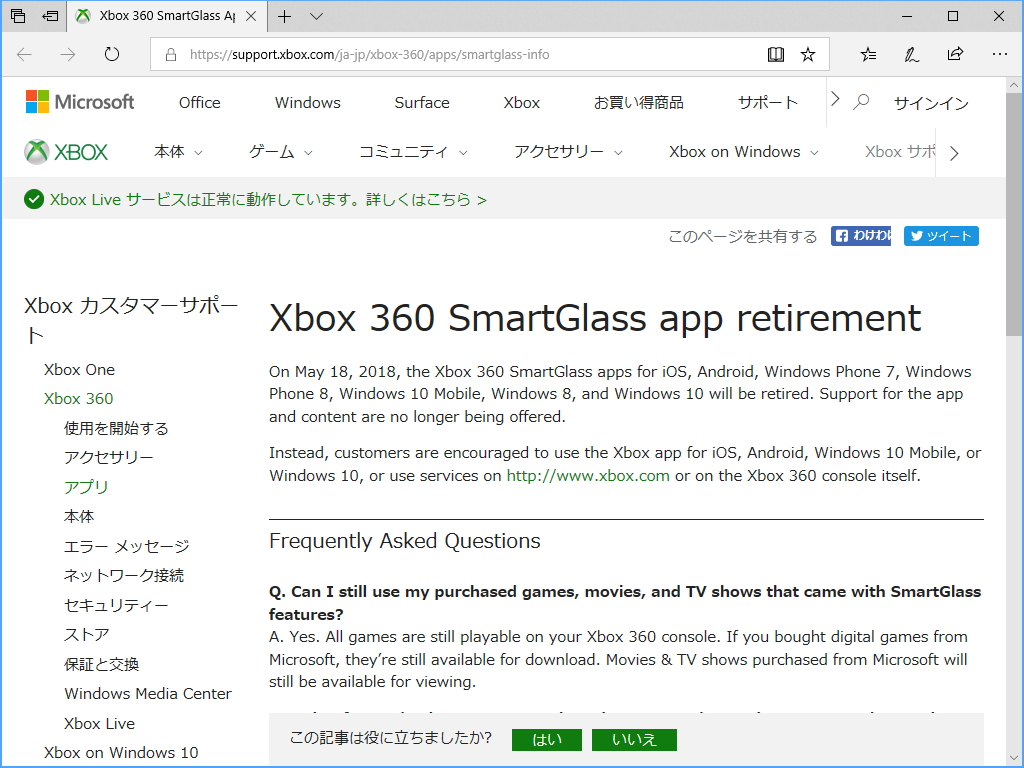Click Xbox カスタマーサポート heading link
This screenshot has height=768, width=1024.
(x=131, y=319)
